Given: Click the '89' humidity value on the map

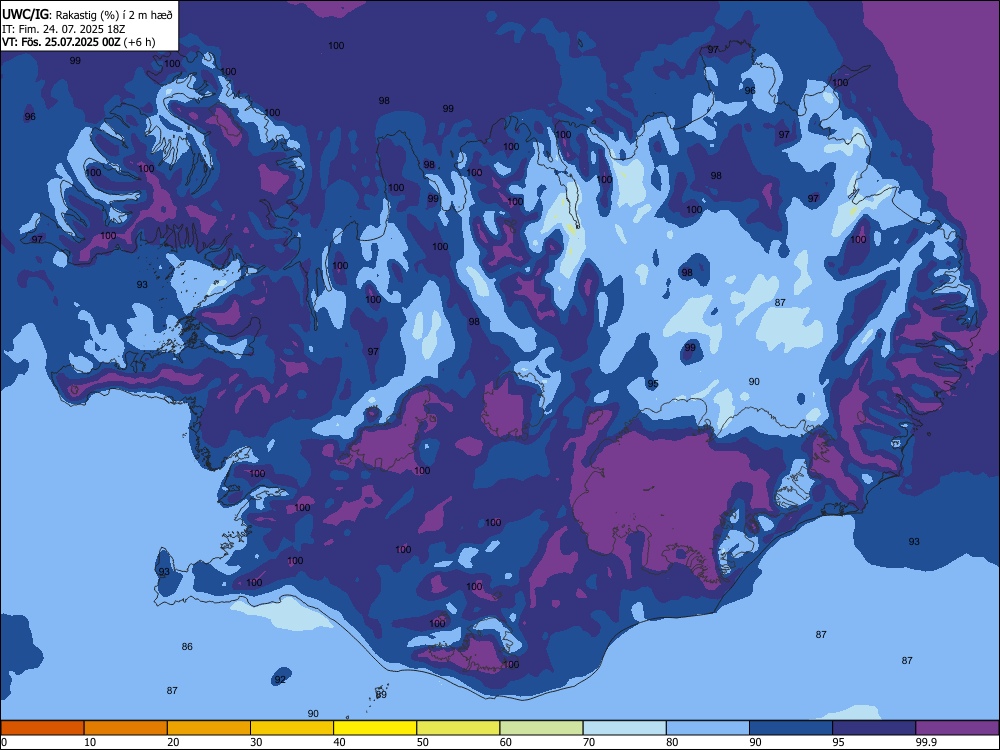Looking at the screenshot, I should [381, 695].
